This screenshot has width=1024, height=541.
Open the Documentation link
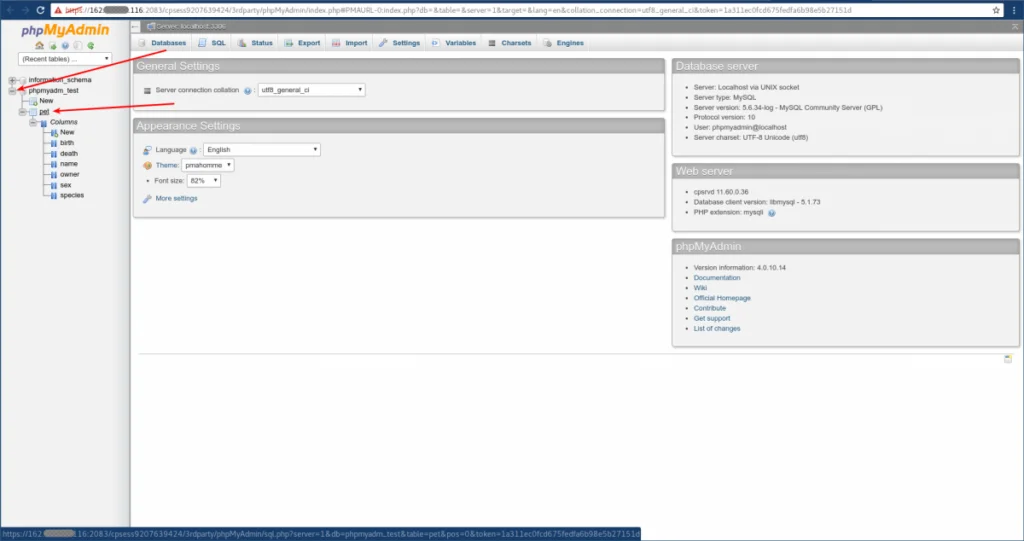pyautogui.click(x=716, y=278)
